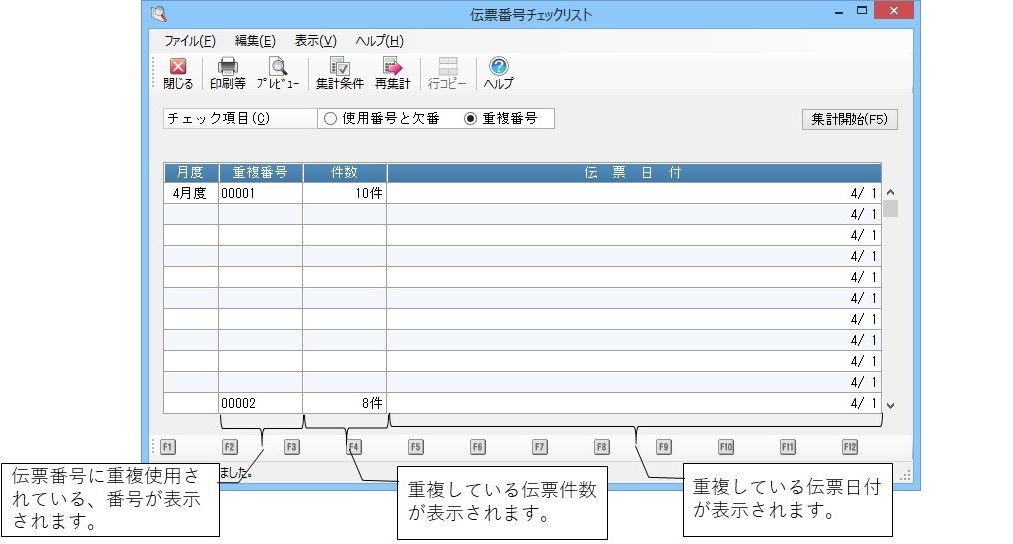The width and height of the screenshot is (1013, 544).
Task: Open the 表示(V) menu
Action: [315, 41]
